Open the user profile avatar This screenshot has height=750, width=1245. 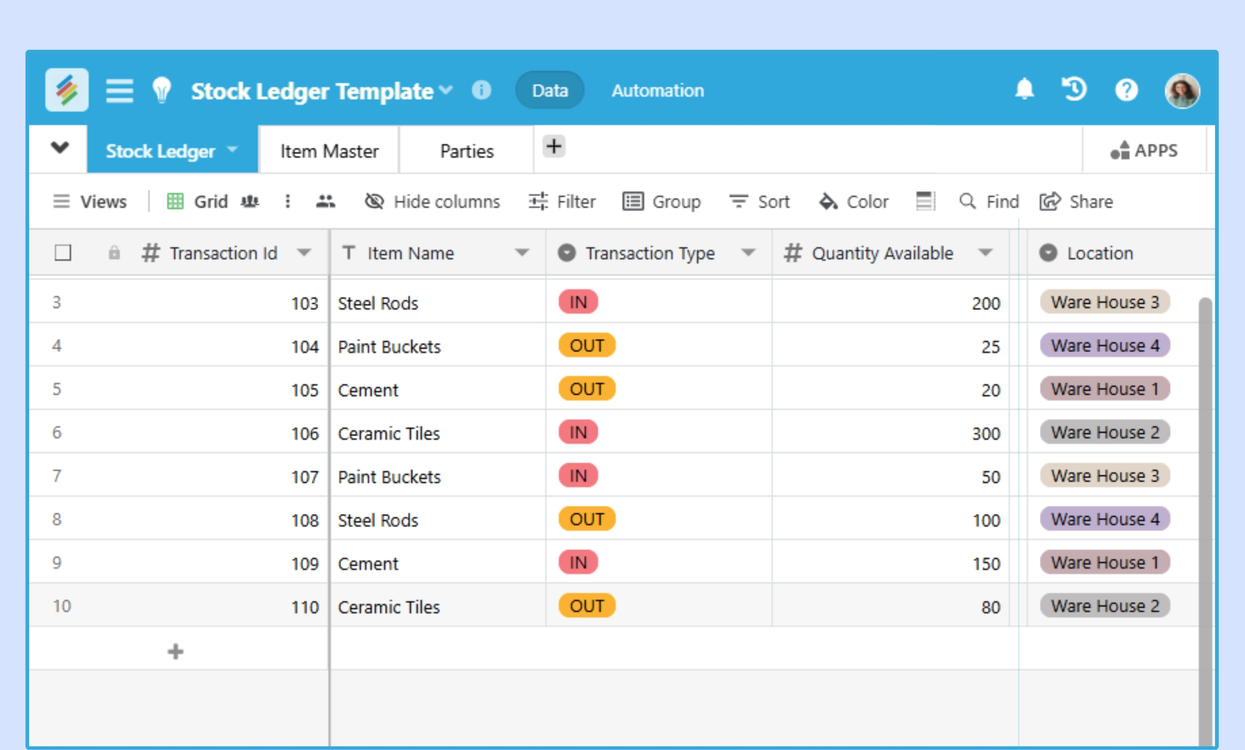(x=1182, y=91)
